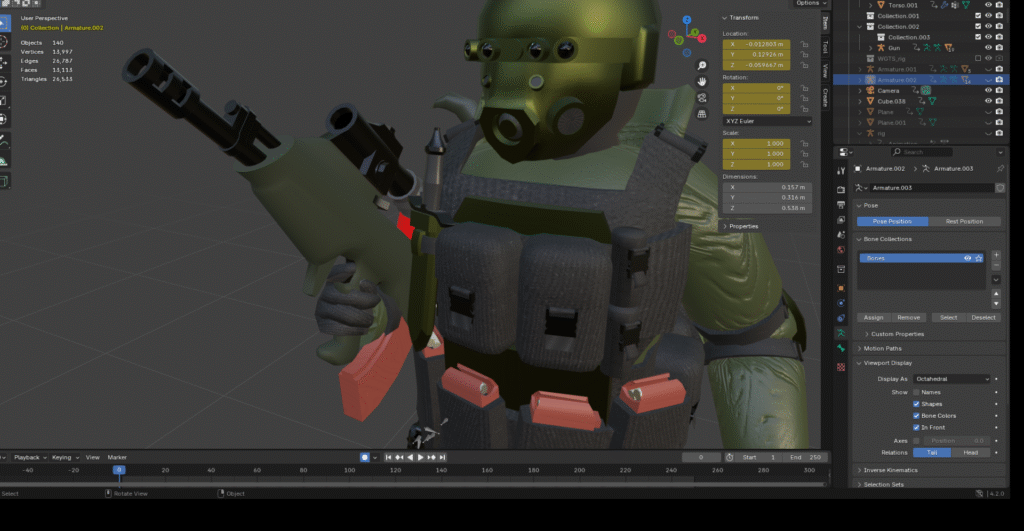Enable the WGTS_rig collection checkbox
1024x531 pixels.
(978, 58)
